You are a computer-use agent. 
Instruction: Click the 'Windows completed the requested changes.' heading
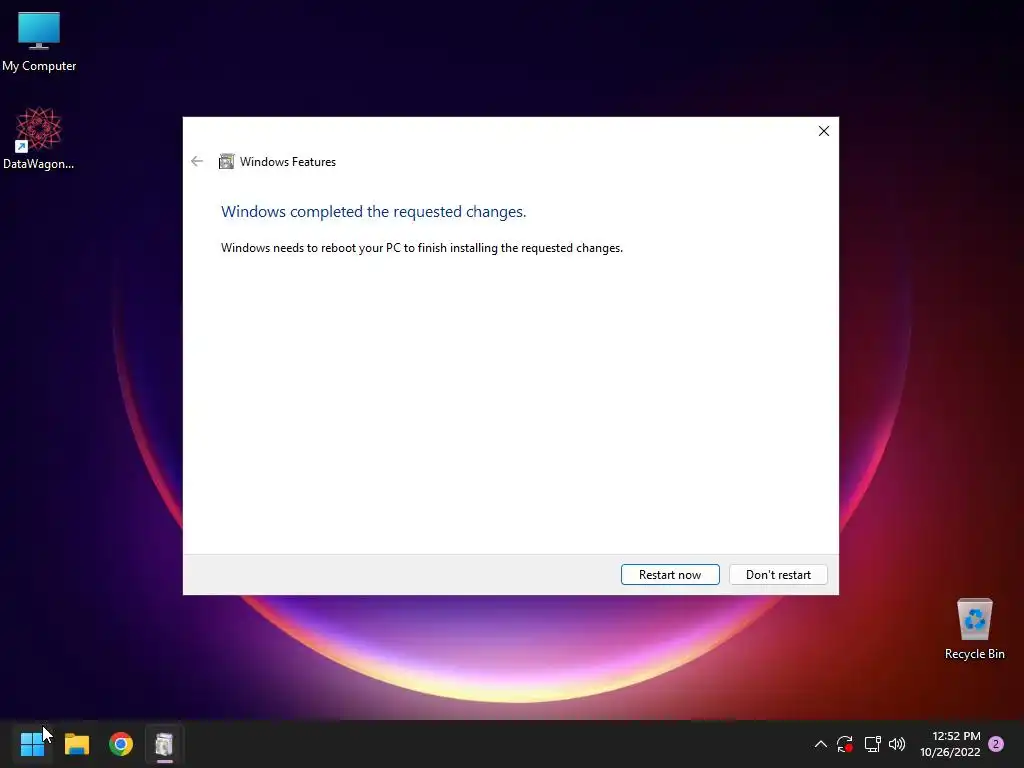[x=374, y=212]
